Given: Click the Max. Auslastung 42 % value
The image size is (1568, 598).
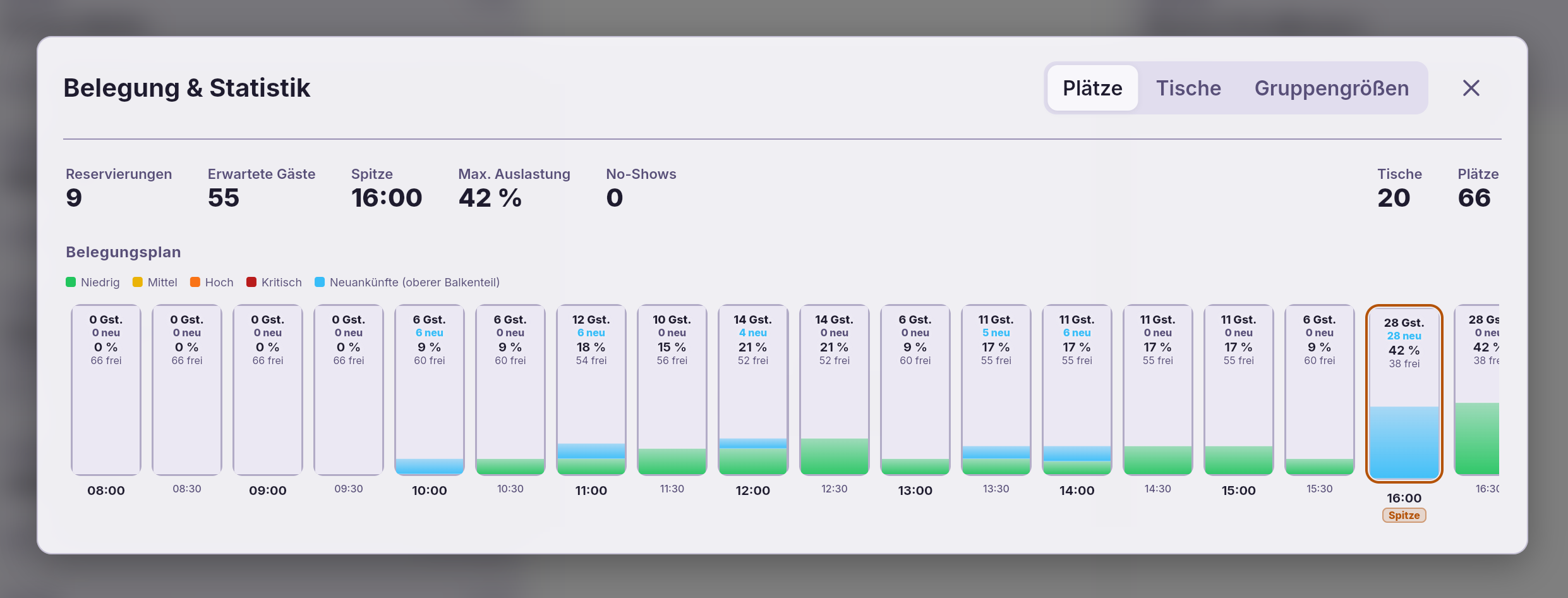Looking at the screenshot, I should point(490,198).
